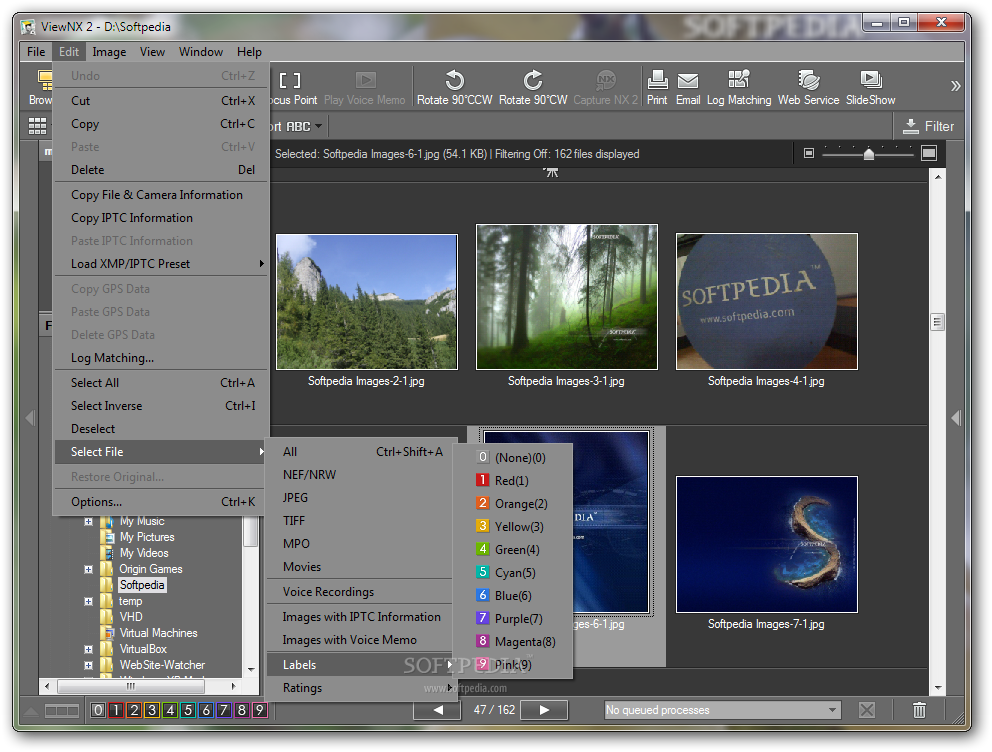Viewport: 992px width, 752px height.
Task: Choose Images with IPTC Information
Action: pyautogui.click(x=359, y=617)
